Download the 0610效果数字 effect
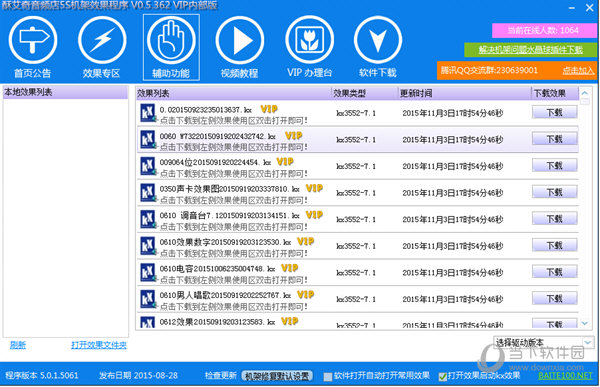This screenshot has width=600, height=387. pos(554,245)
